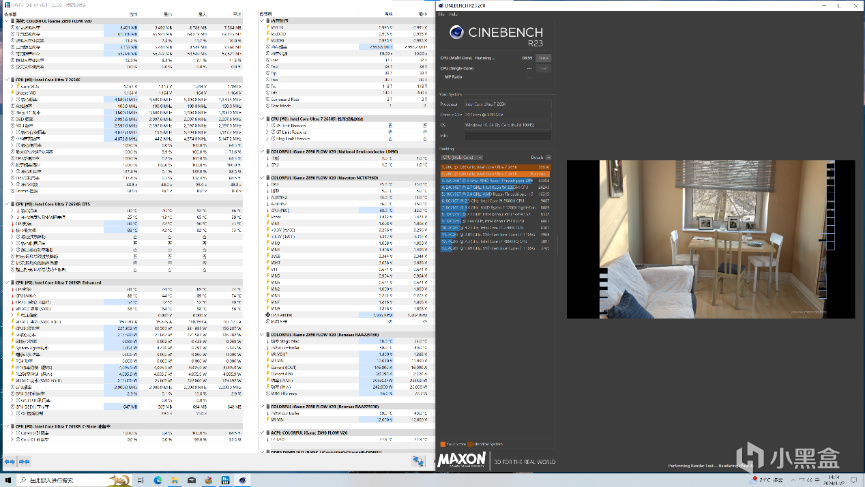Image resolution: width=865 pixels, height=487 pixels.
Task: Click the HWiNFO collapse-columns left arrows icon
Action: pyautogui.click(x=9, y=462)
